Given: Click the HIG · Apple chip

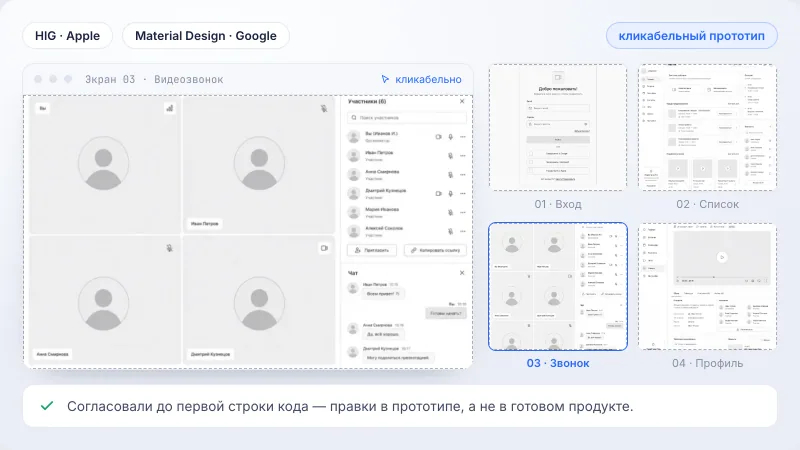Looking at the screenshot, I should [x=67, y=36].
